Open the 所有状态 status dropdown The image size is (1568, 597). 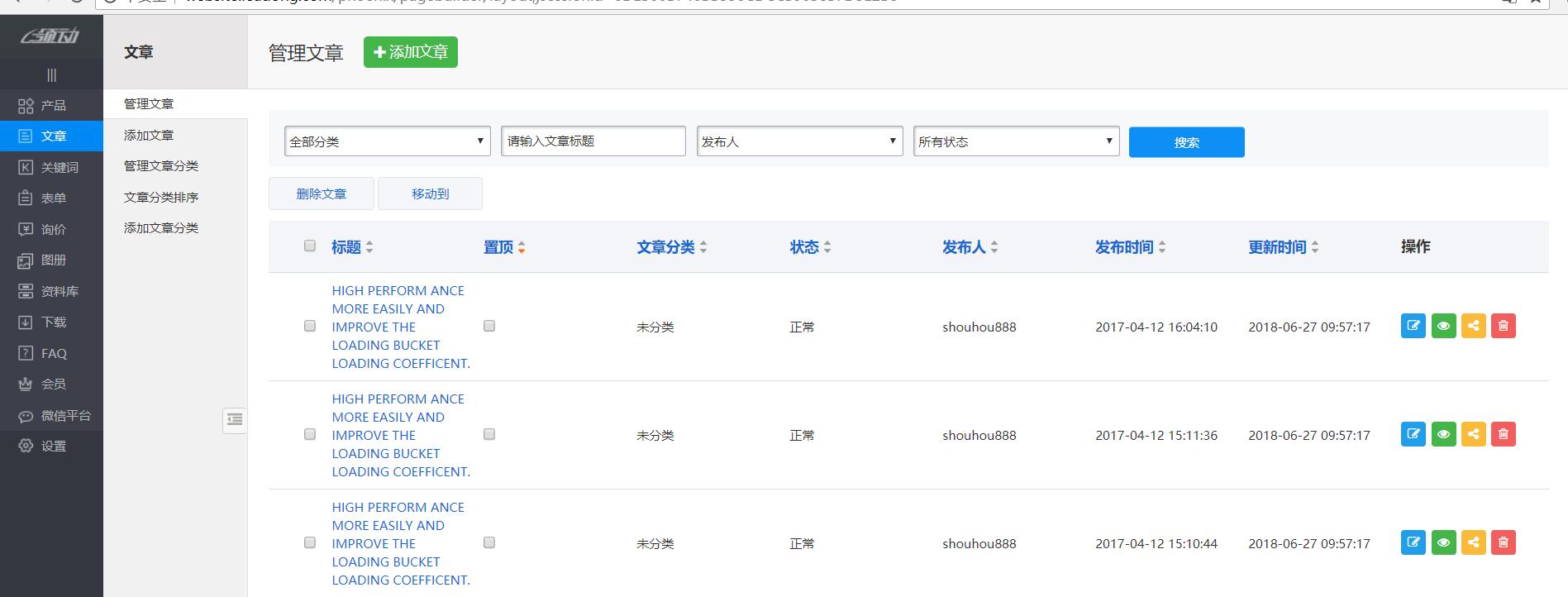1016,141
